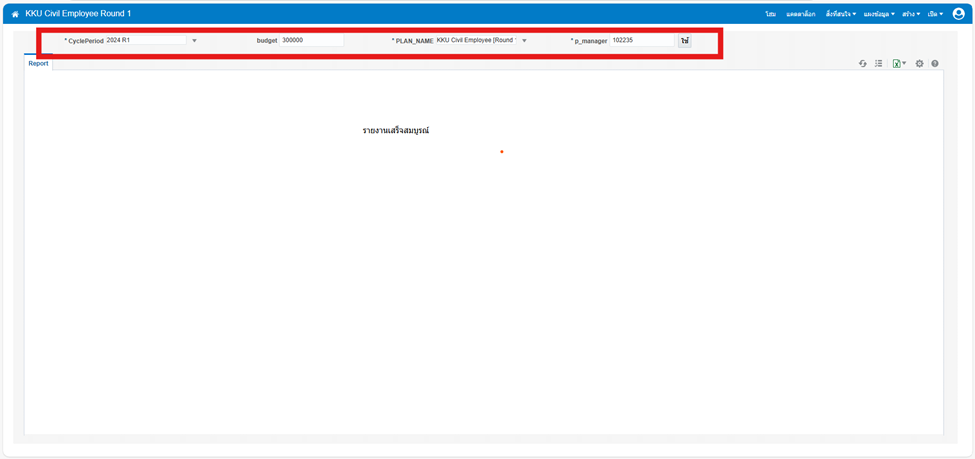
Task: Open the ผังข้อมูล header menu
Action: pos(879,14)
